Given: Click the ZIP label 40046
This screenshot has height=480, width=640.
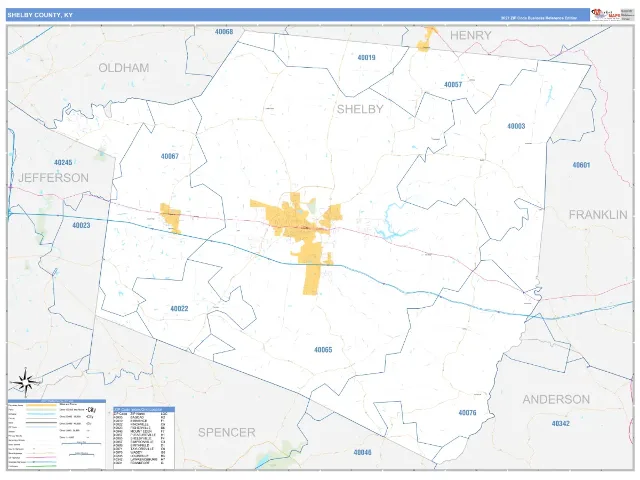Looking at the screenshot, I should [x=362, y=452].
